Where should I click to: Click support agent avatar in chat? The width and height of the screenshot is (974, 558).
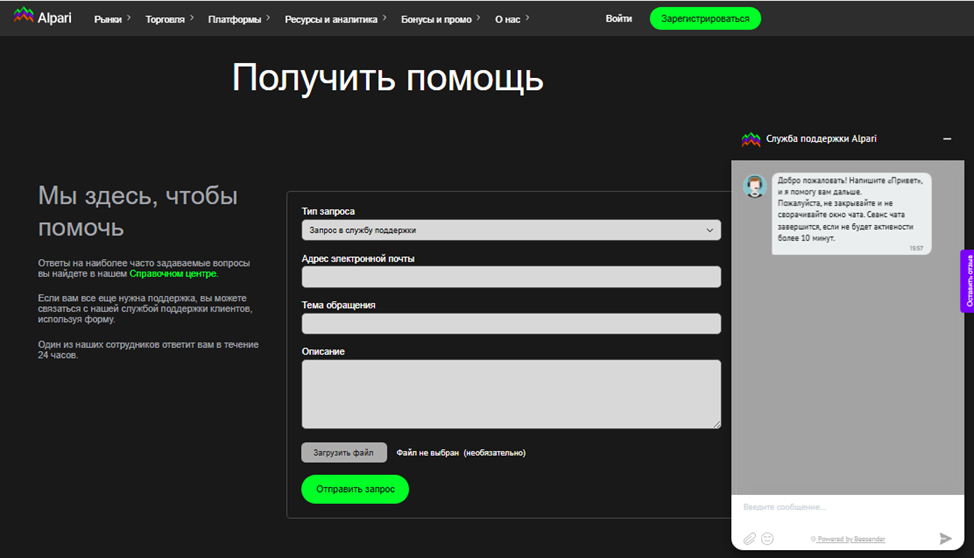pos(755,186)
